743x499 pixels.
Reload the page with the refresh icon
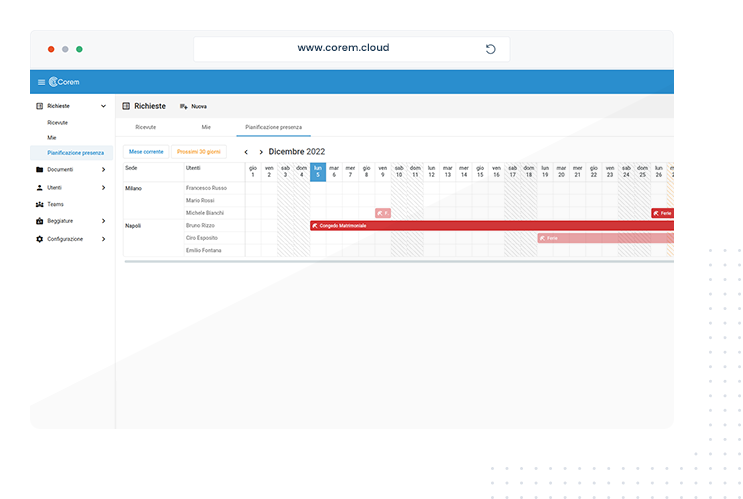pyautogui.click(x=490, y=49)
